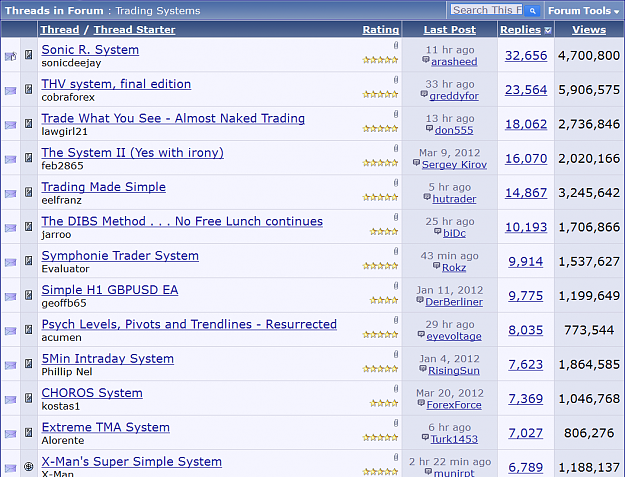Sort threads by Views header
This screenshot has width=625, height=477.
(589, 29)
